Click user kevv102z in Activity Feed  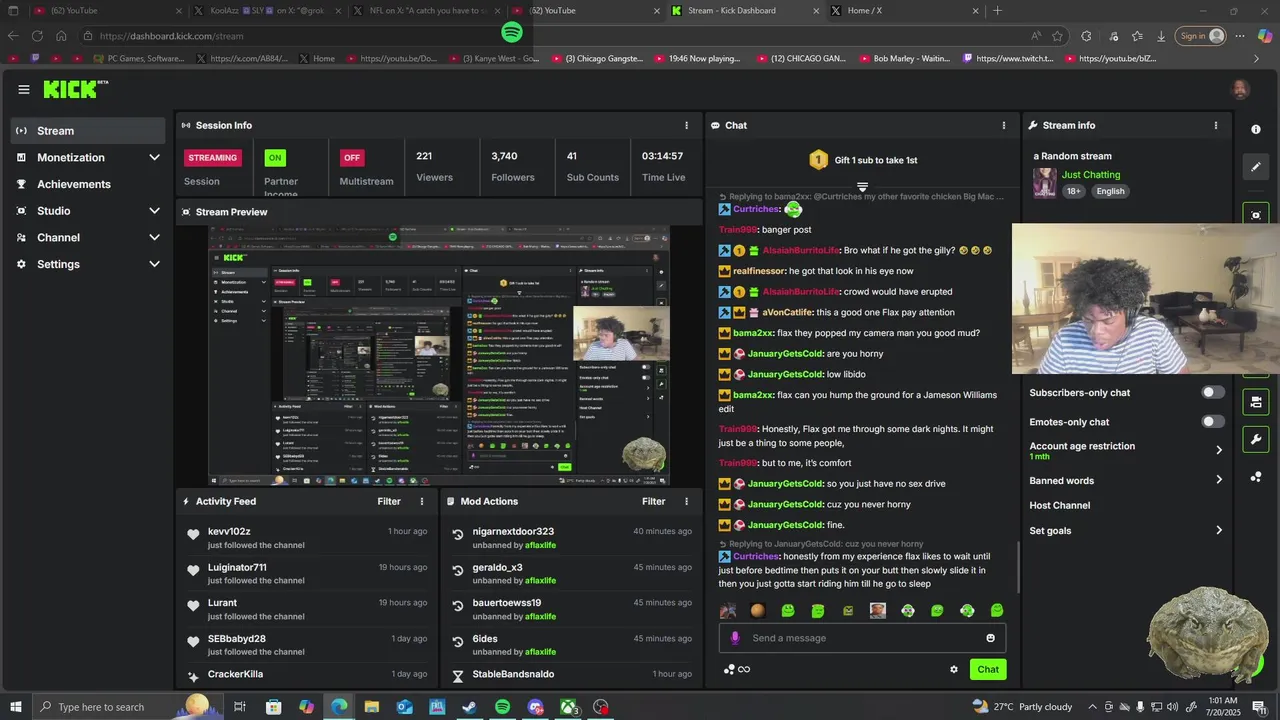[x=229, y=532]
